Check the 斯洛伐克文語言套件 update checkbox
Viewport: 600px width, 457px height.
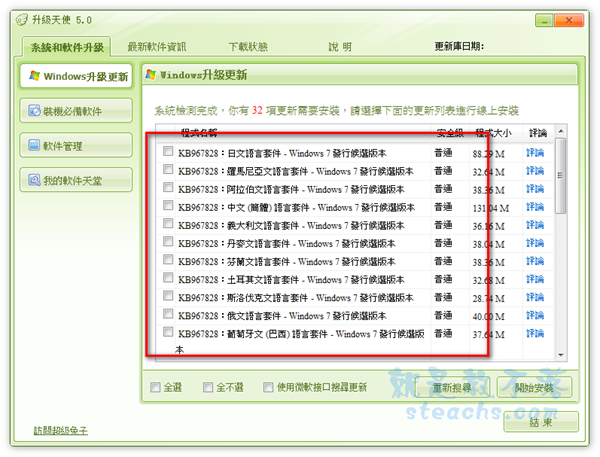pos(168,295)
